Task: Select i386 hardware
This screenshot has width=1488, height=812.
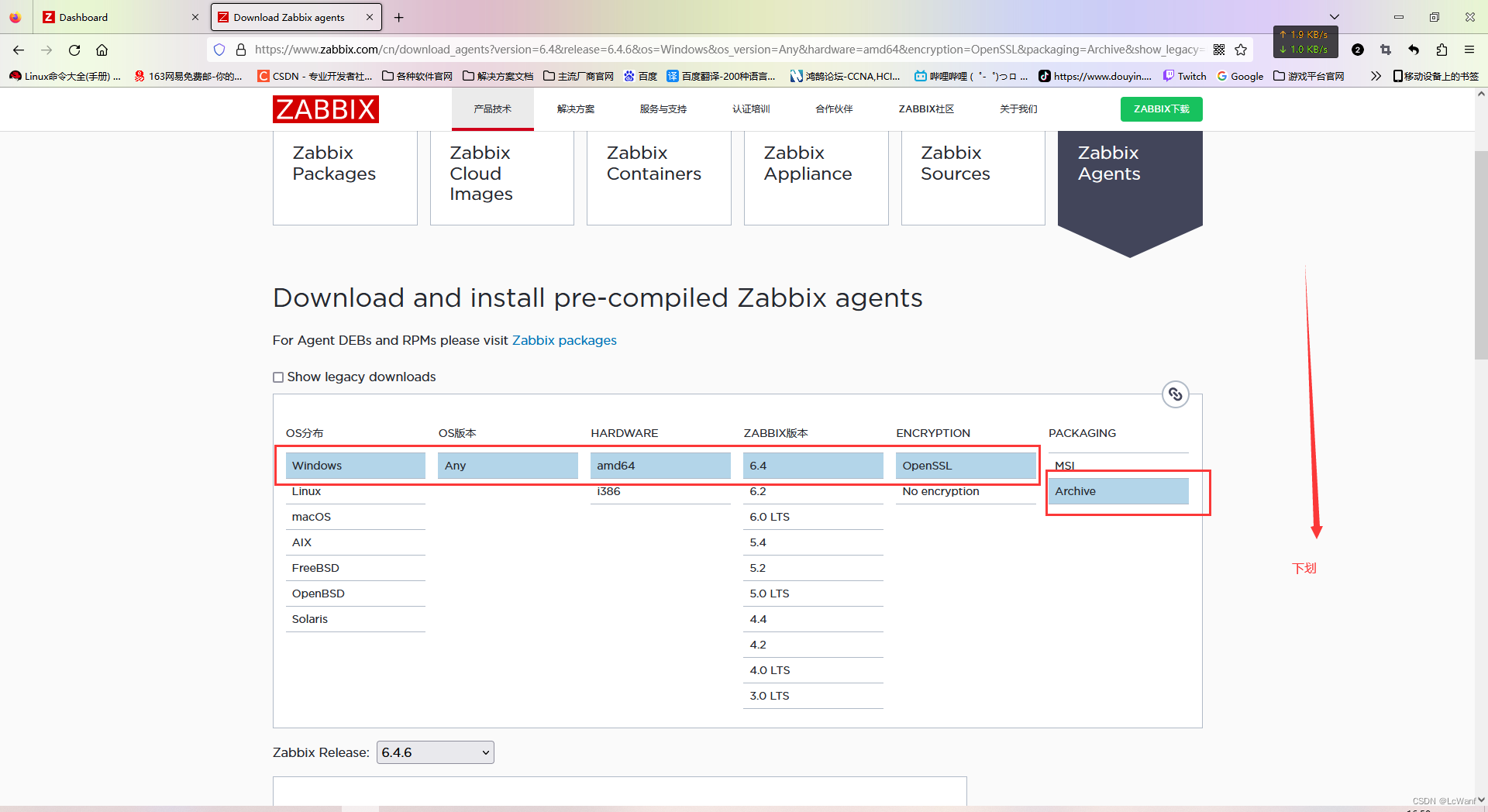Action: coord(660,491)
